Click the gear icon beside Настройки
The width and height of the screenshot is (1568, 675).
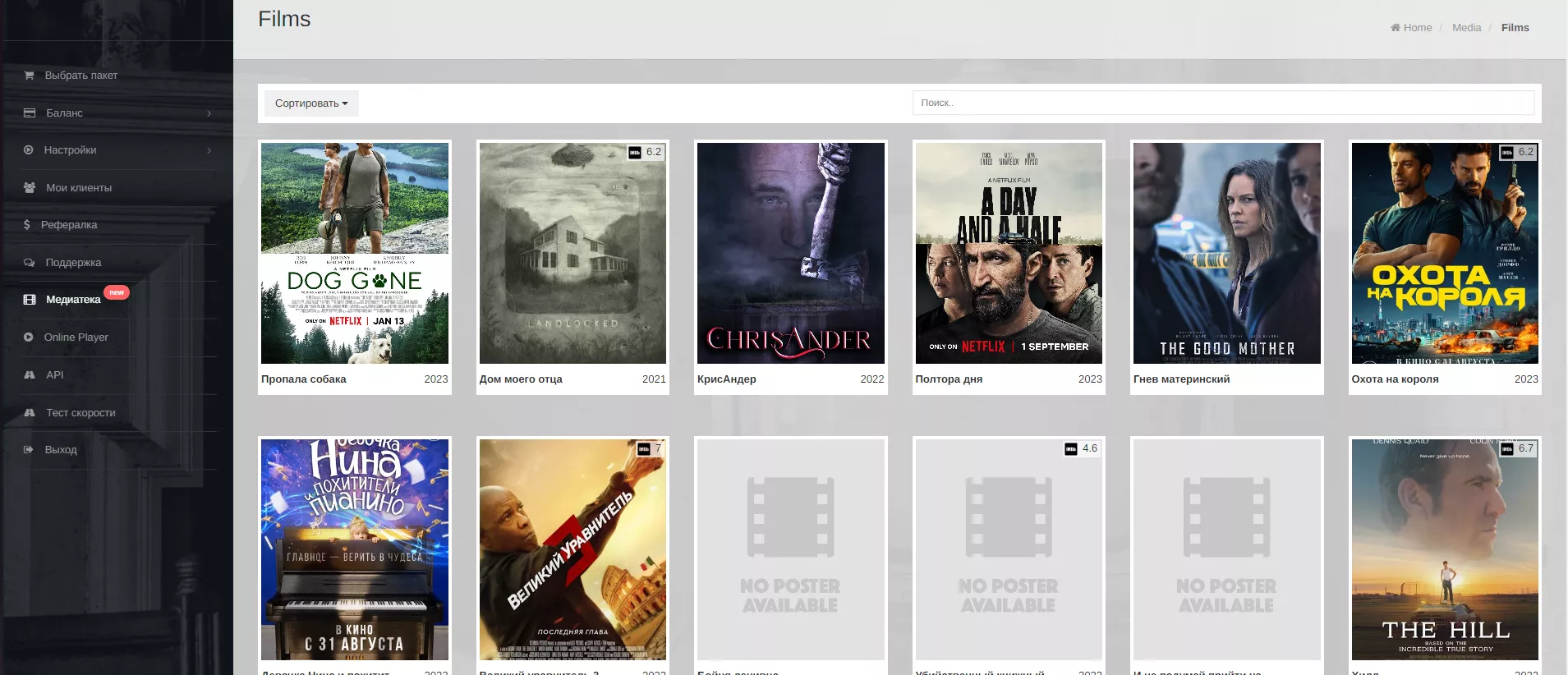(29, 150)
